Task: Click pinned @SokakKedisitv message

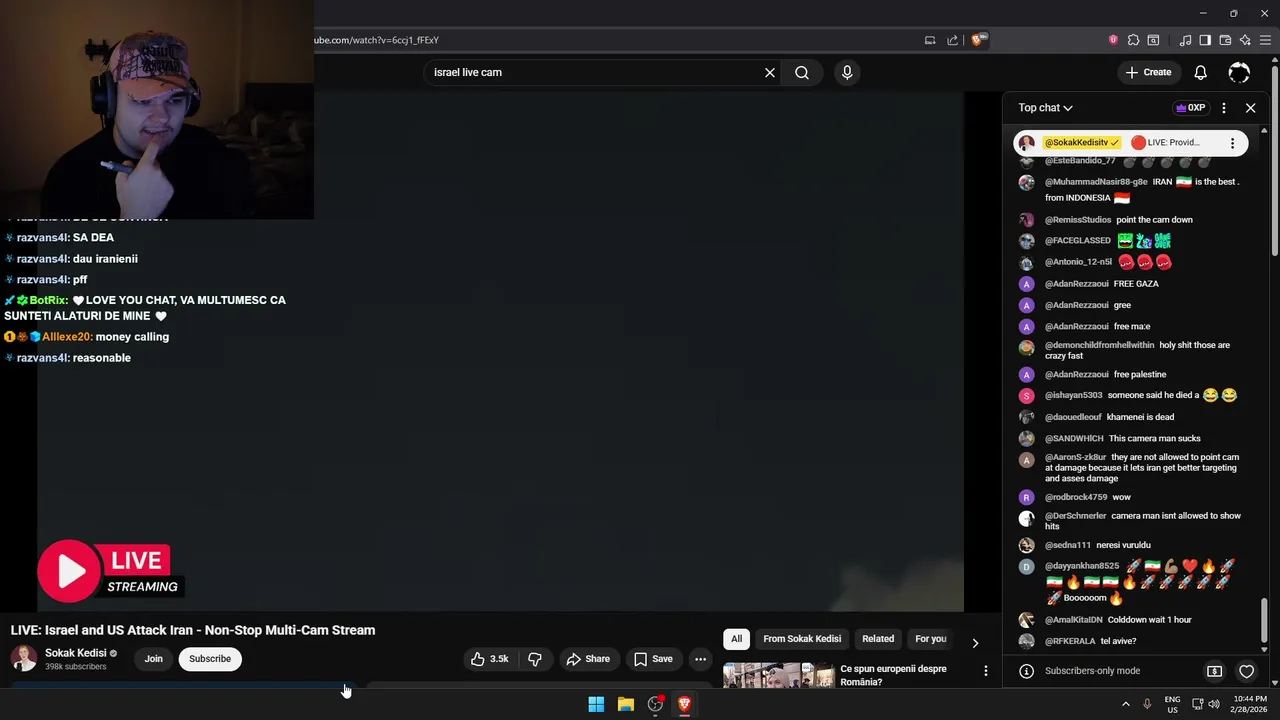Action: click(x=1130, y=143)
